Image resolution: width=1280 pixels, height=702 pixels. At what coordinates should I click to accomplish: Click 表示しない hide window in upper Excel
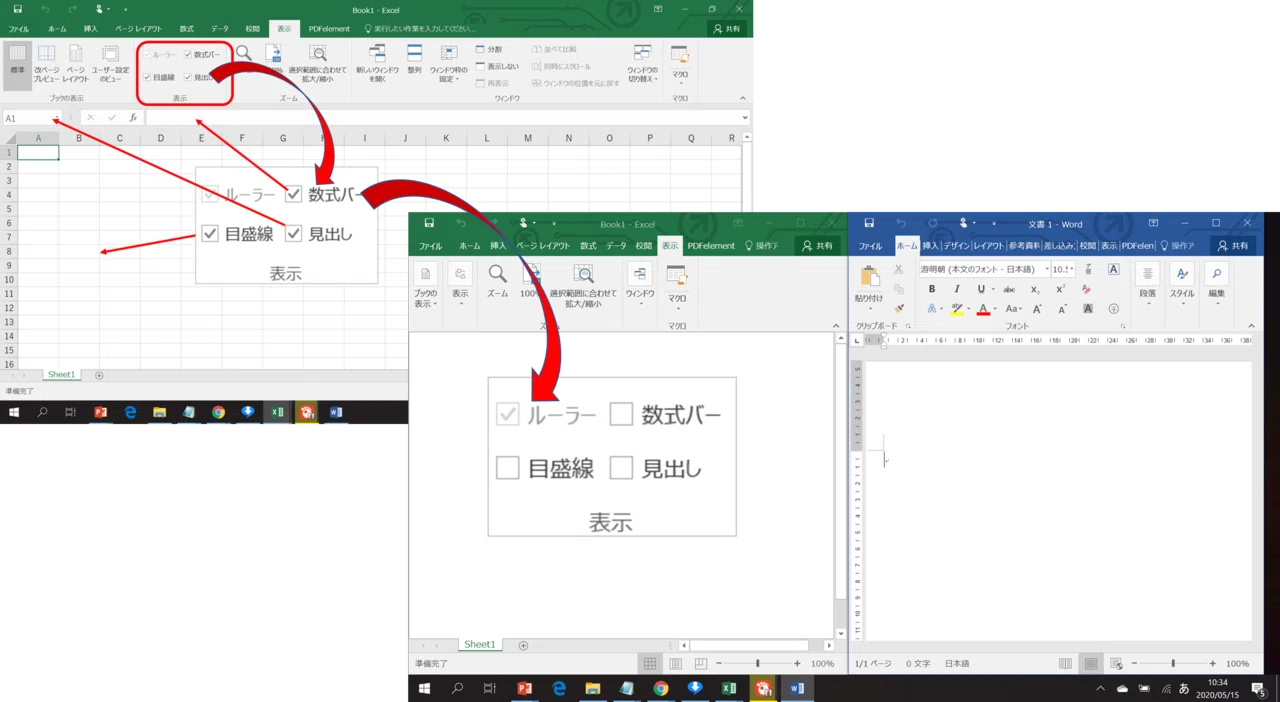tap(497, 66)
